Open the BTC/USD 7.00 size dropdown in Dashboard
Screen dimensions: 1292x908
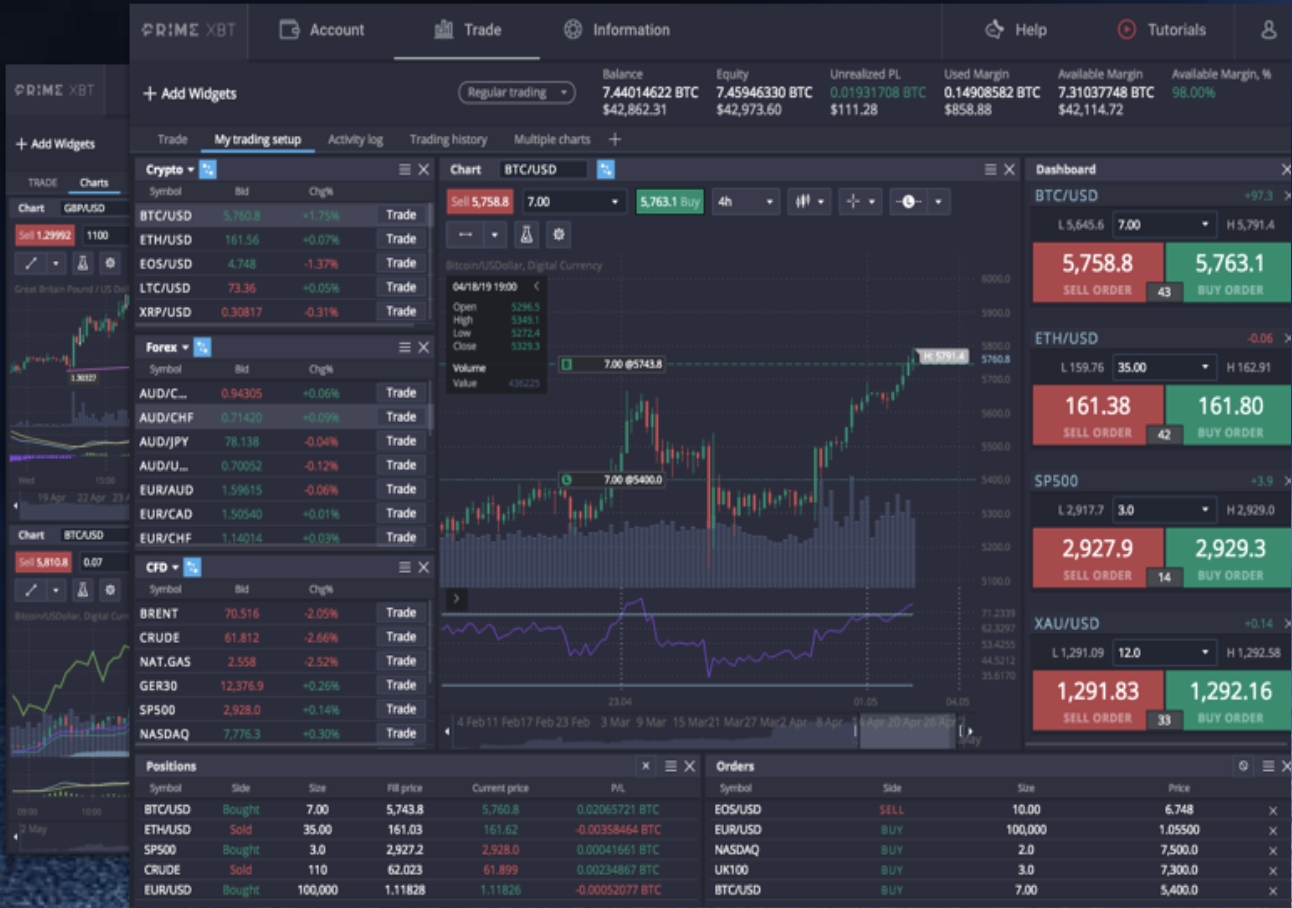tap(1164, 224)
